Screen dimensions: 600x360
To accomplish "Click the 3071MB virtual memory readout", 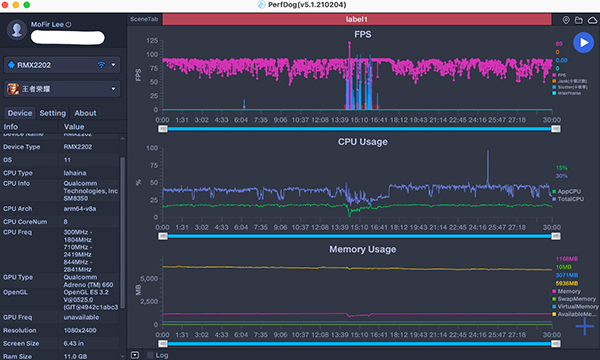I will (567, 275).
